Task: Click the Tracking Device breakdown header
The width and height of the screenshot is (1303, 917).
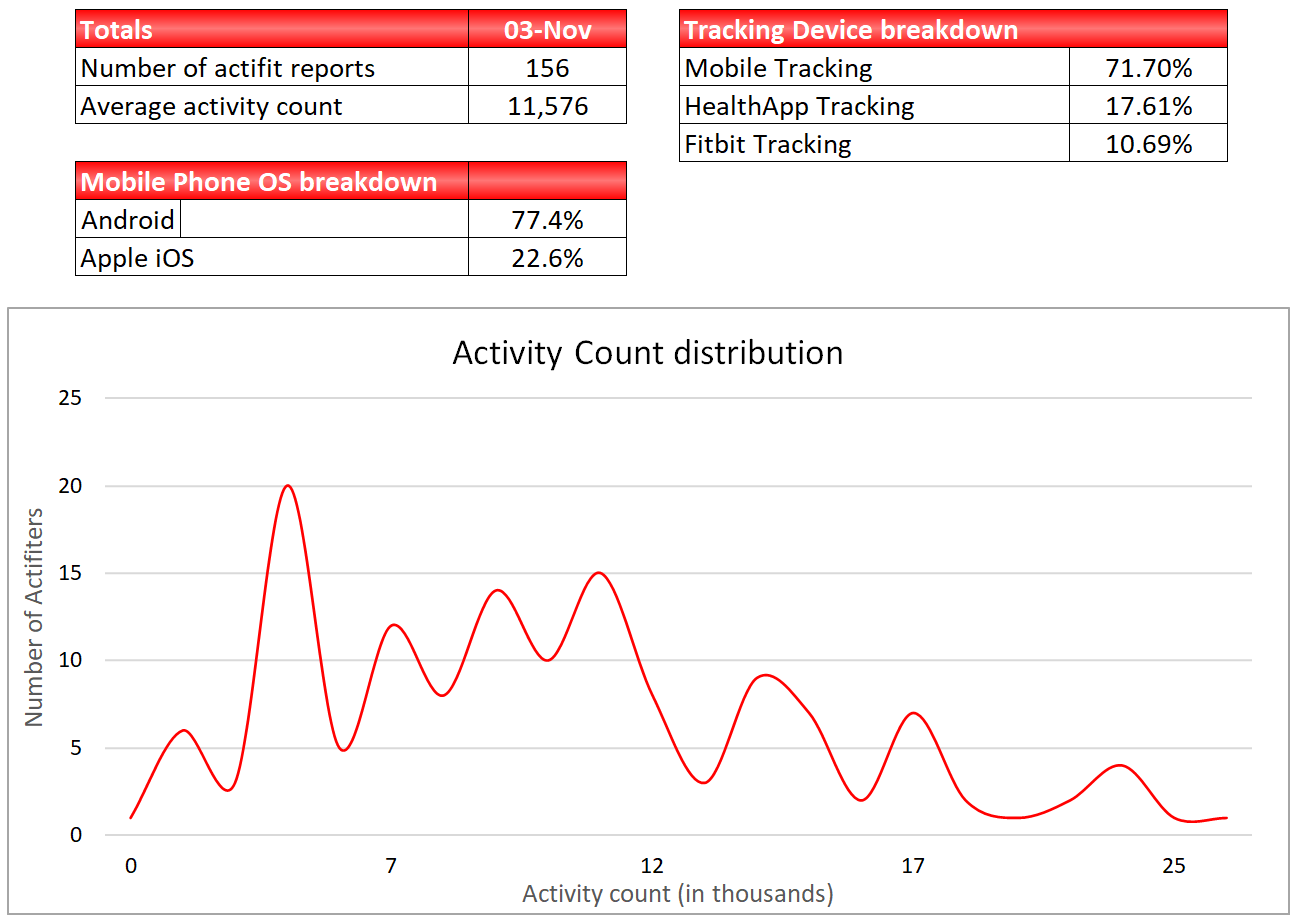Action: click(952, 29)
